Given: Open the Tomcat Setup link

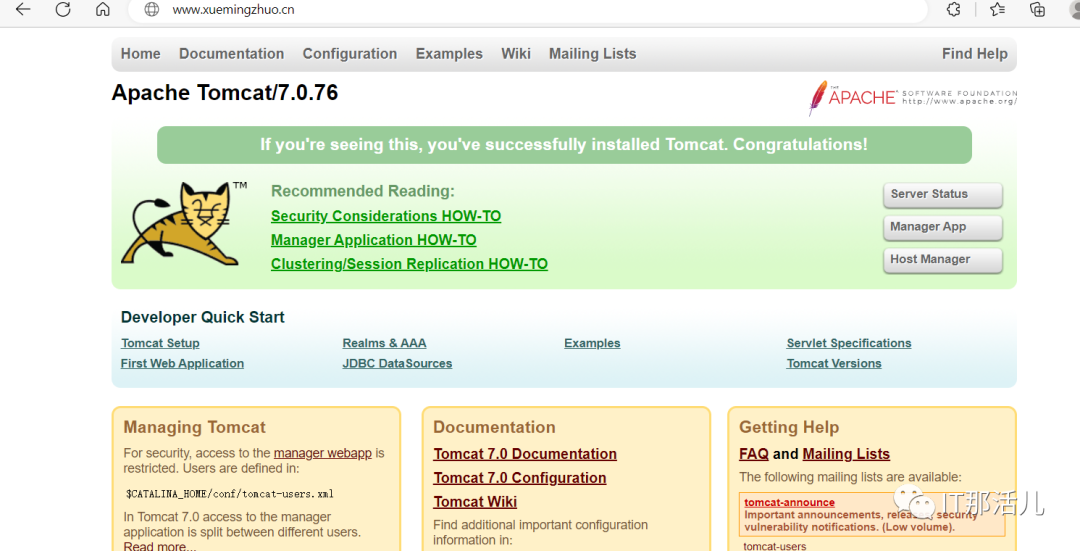Looking at the screenshot, I should [160, 343].
